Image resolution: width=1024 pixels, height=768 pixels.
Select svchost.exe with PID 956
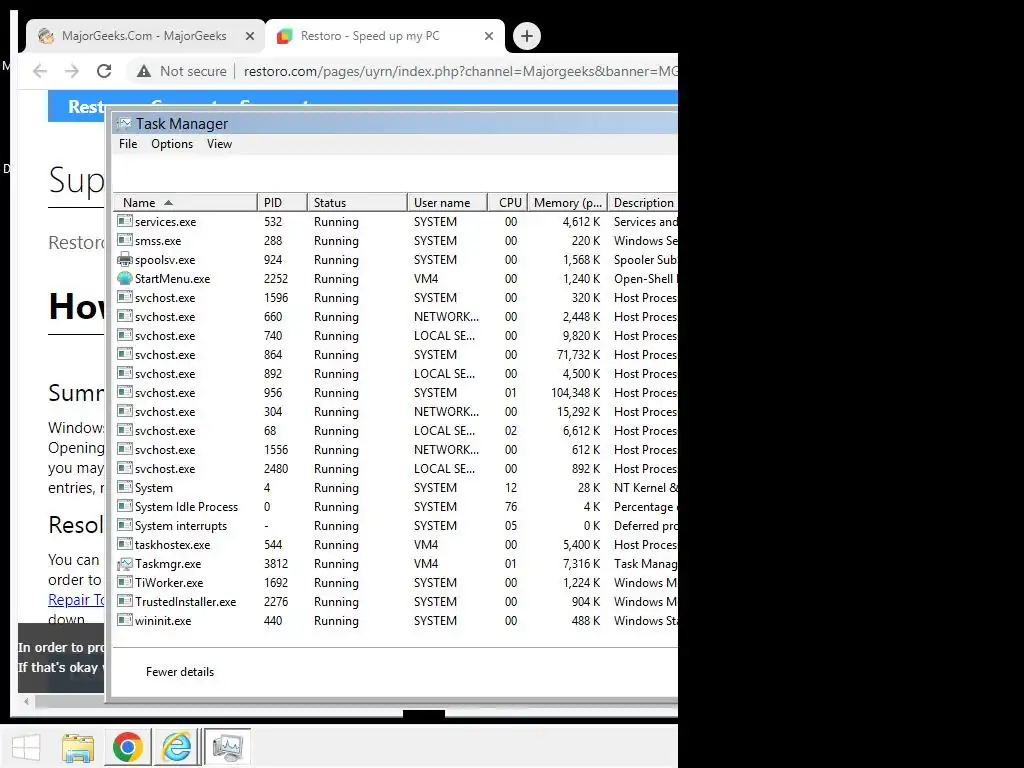(x=396, y=392)
